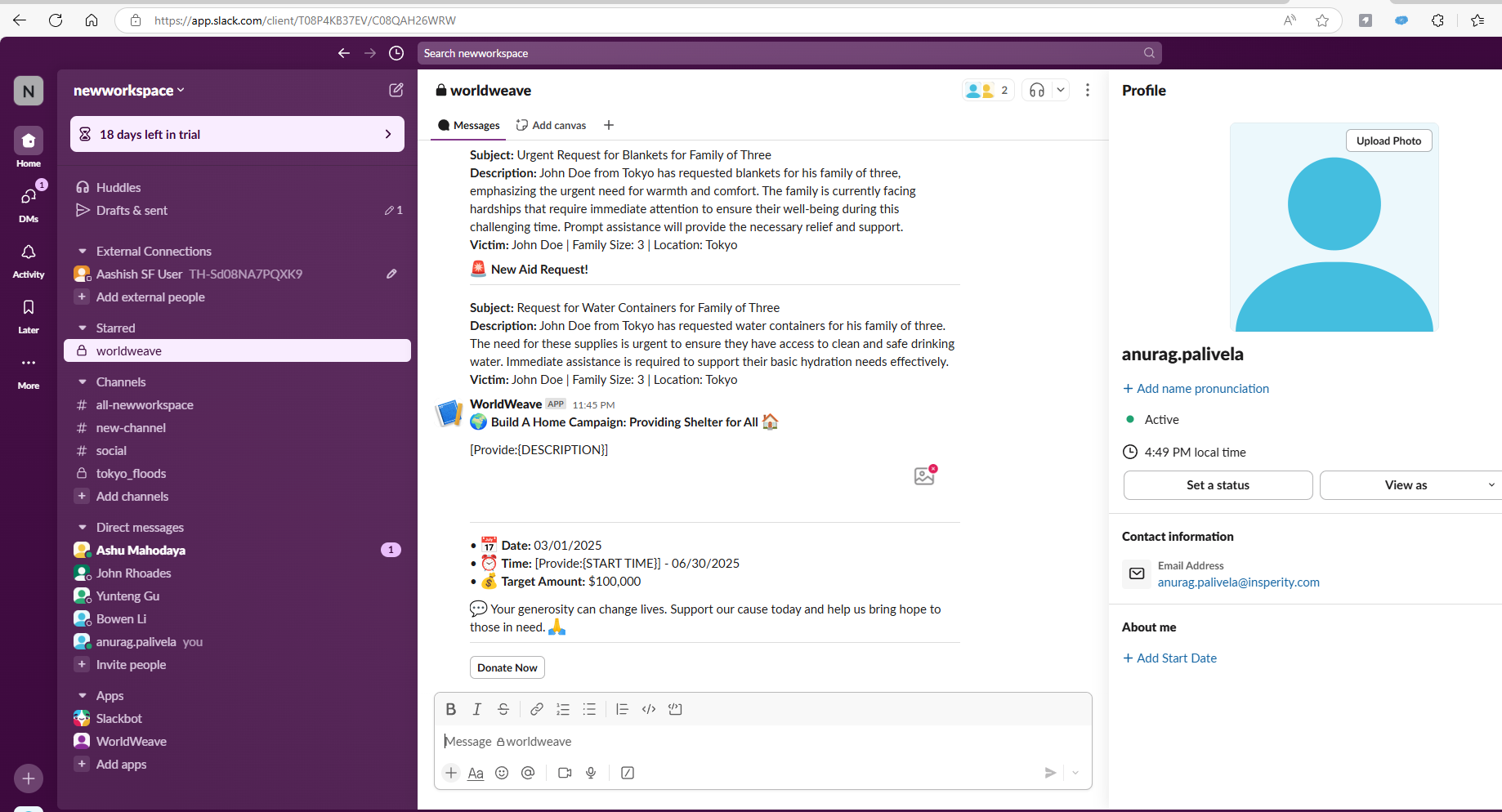
Task: Click Set a status button
Action: (1218, 485)
